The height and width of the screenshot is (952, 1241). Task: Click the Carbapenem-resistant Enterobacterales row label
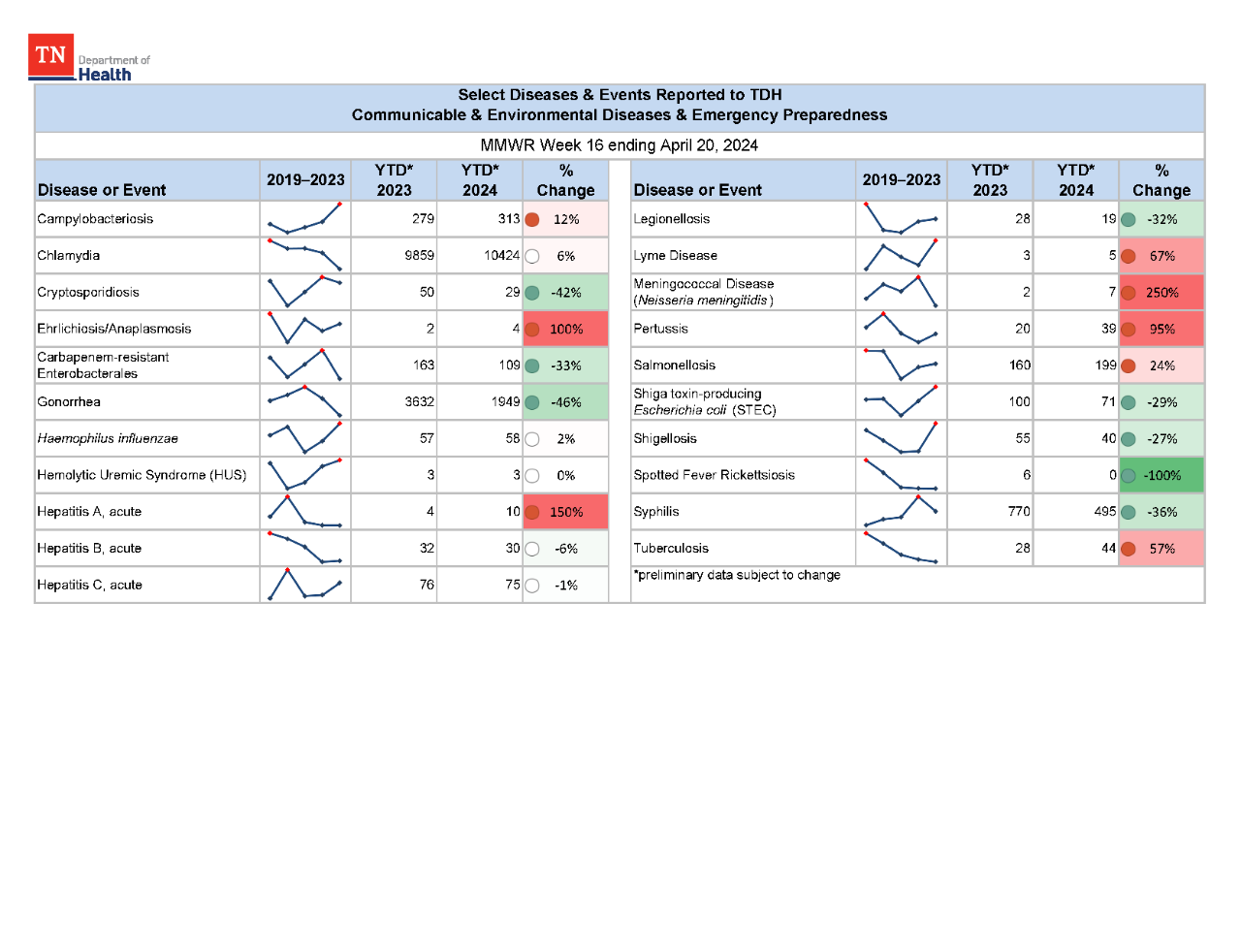click(103, 365)
